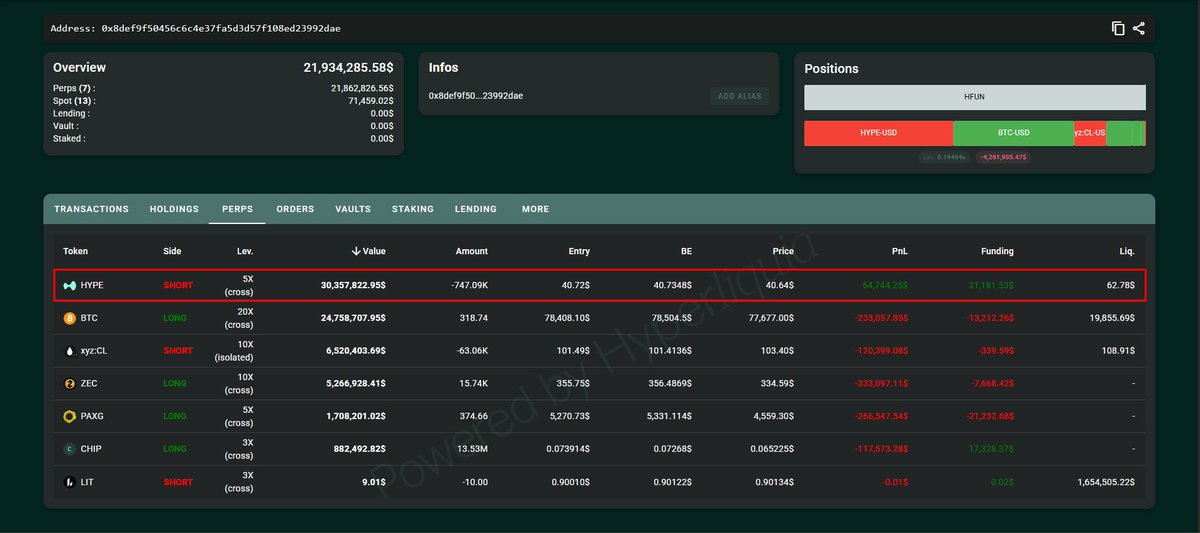Click the HYPE amount -747.09K
Image resolution: width=1200 pixels, height=533 pixels.
pos(469,285)
